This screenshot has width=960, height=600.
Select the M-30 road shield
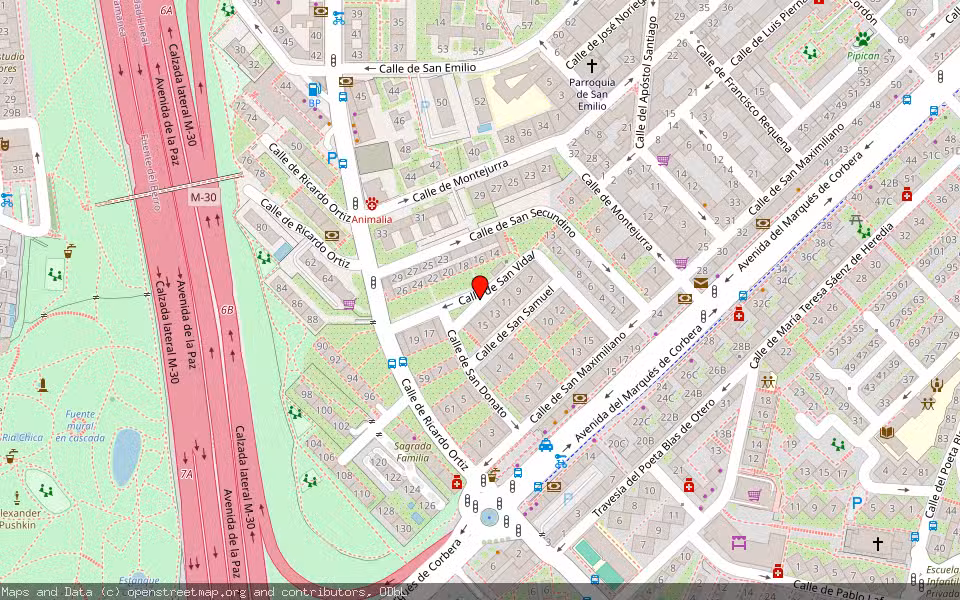point(204,198)
